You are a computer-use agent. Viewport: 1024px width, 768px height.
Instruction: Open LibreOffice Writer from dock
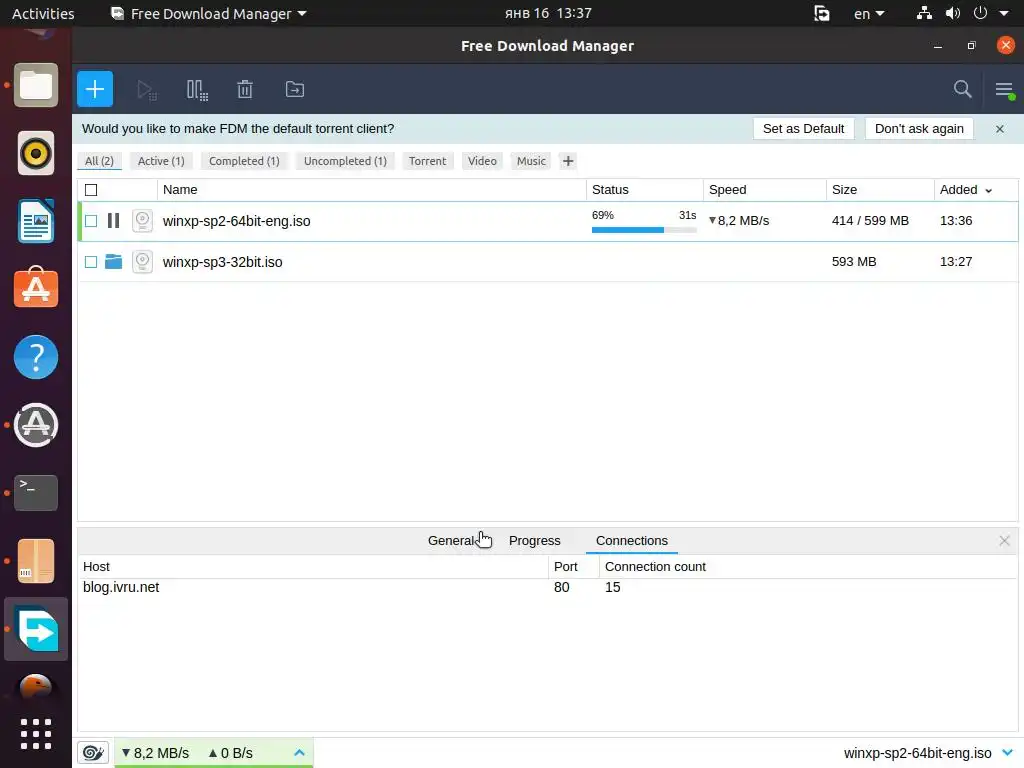tap(36, 221)
